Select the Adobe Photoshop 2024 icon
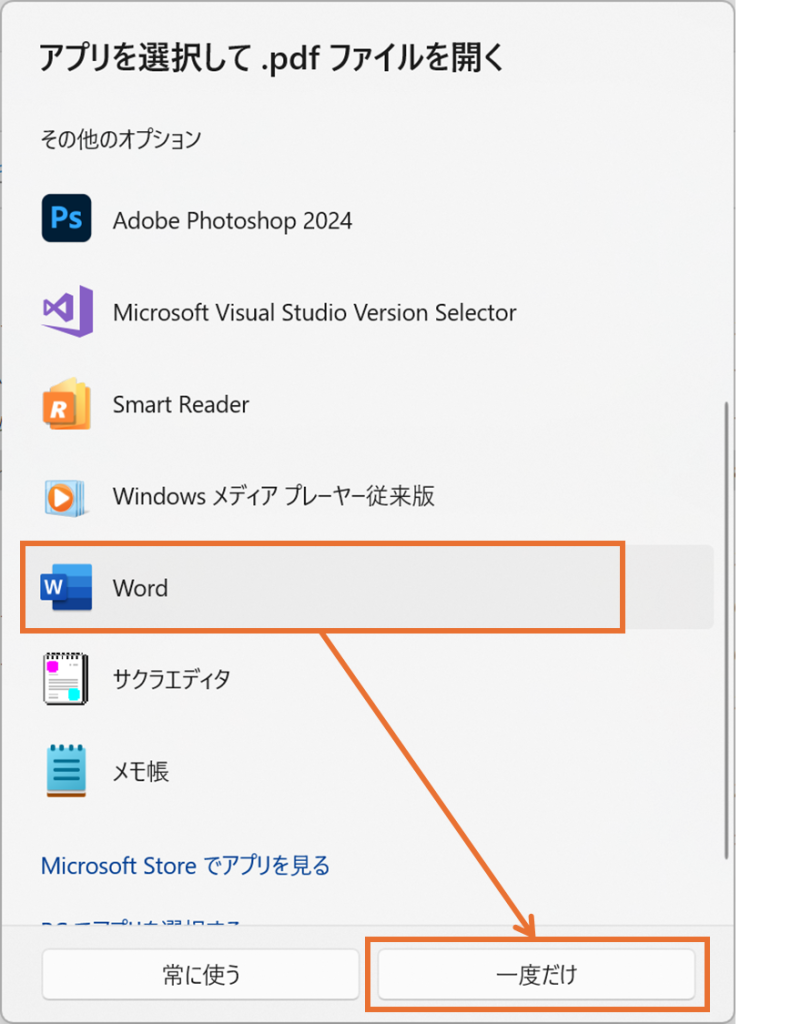Image resolution: width=801 pixels, height=1024 pixels. pyautogui.click(x=67, y=219)
